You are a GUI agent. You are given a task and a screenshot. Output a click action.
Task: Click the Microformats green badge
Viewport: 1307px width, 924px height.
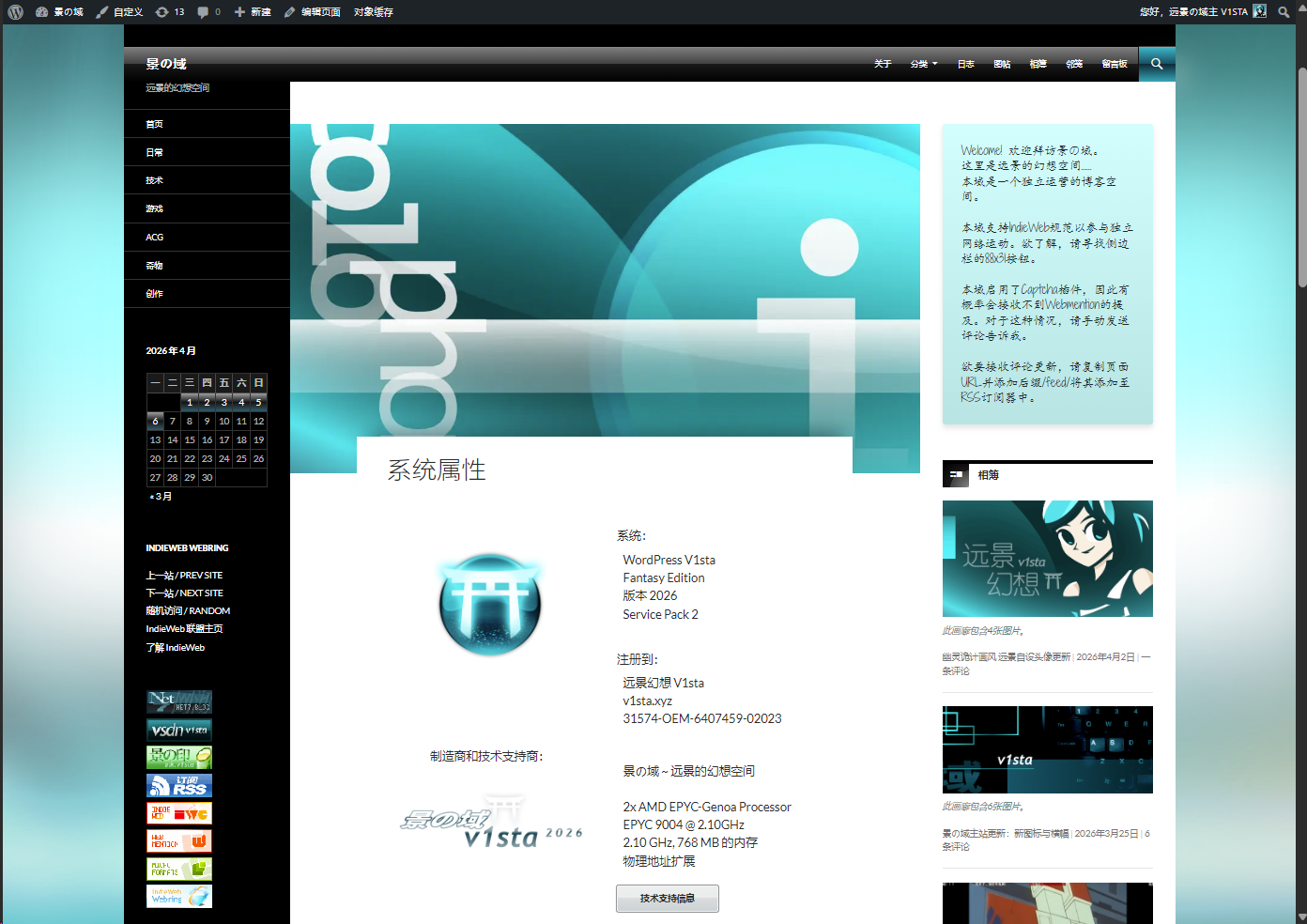[x=179, y=869]
